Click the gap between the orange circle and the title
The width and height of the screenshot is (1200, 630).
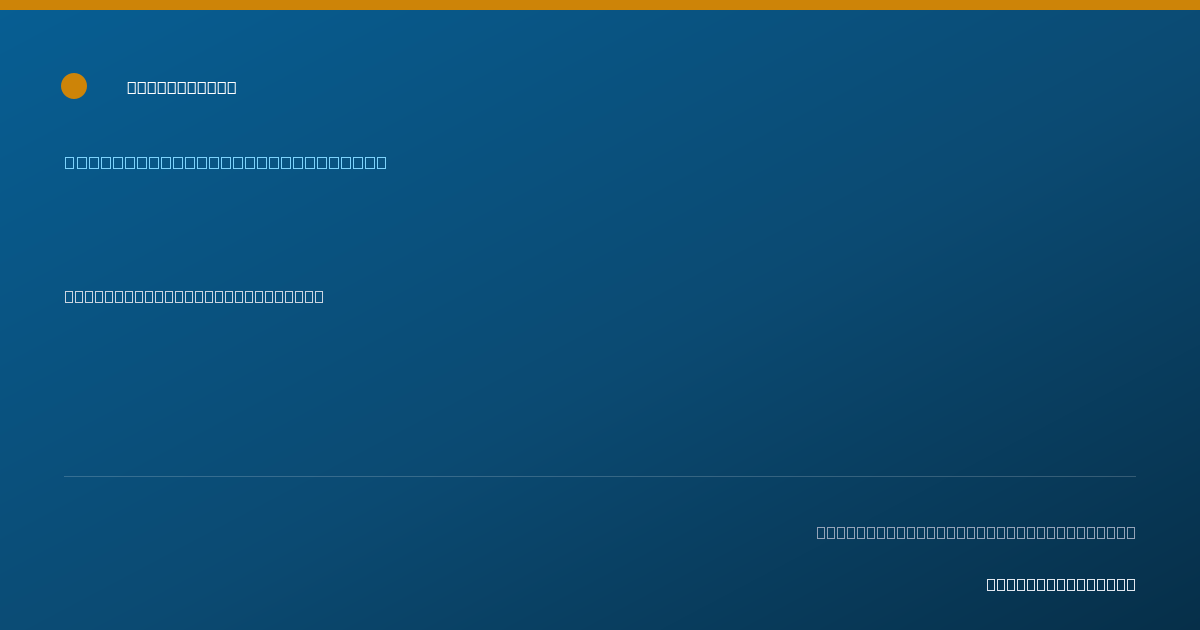point(107,87)
